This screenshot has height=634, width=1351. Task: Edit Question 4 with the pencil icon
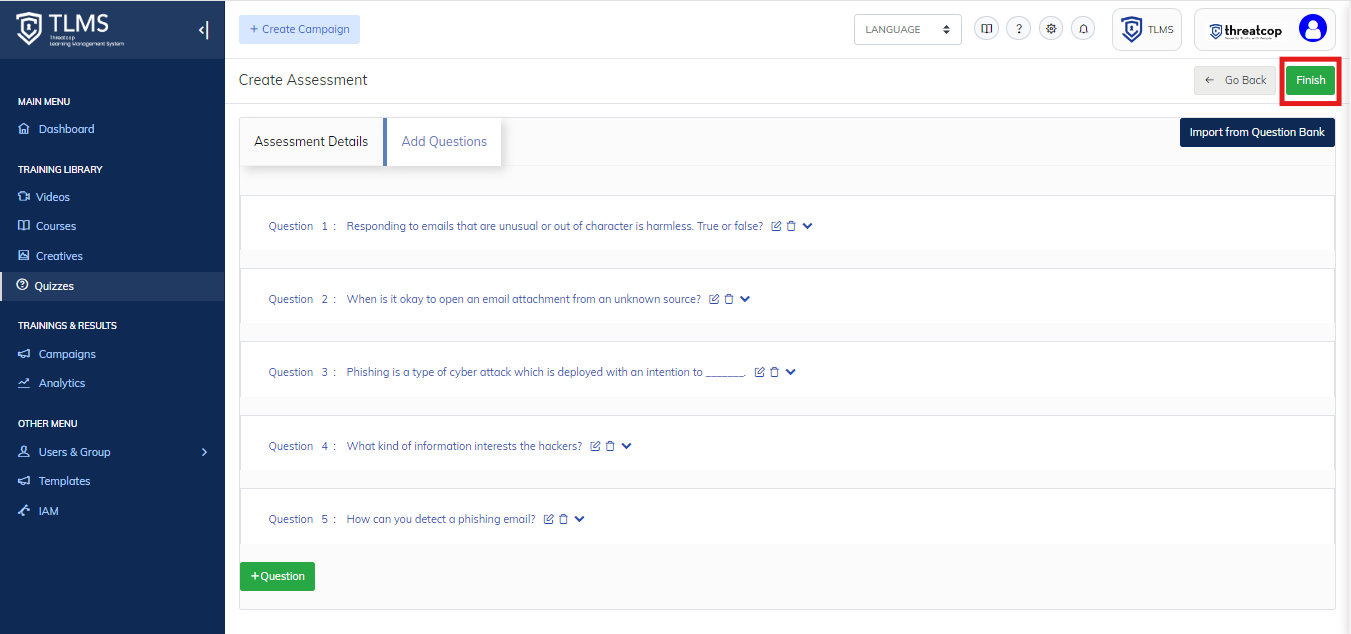click(x=595, y=446)
